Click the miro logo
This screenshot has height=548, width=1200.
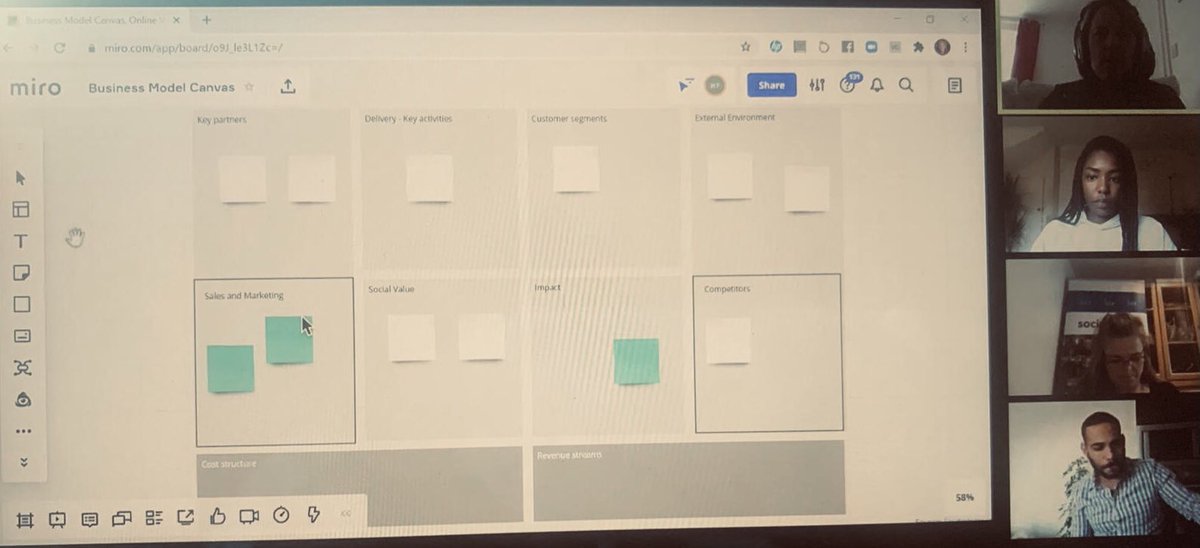point(36,88)
